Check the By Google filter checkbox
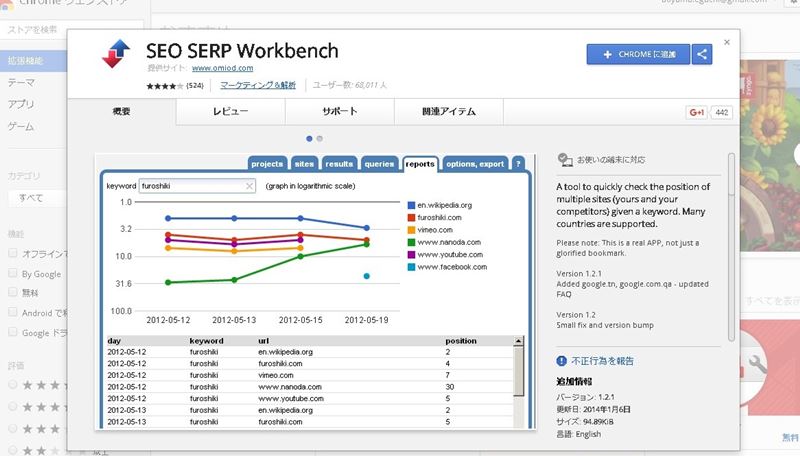The width and height of the screenshot is (800, 456). tap(13, 273)
